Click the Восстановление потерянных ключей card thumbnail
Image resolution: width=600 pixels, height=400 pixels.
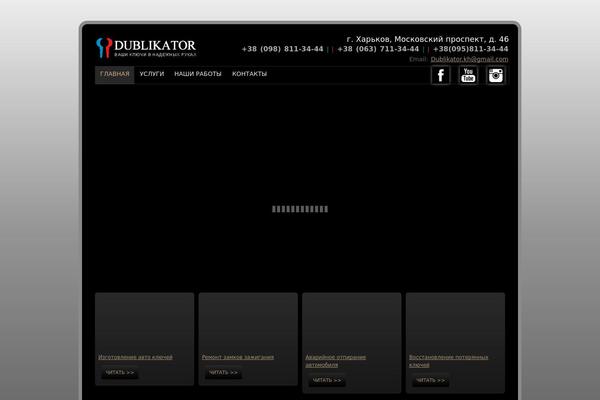click(x=455, y=323)
